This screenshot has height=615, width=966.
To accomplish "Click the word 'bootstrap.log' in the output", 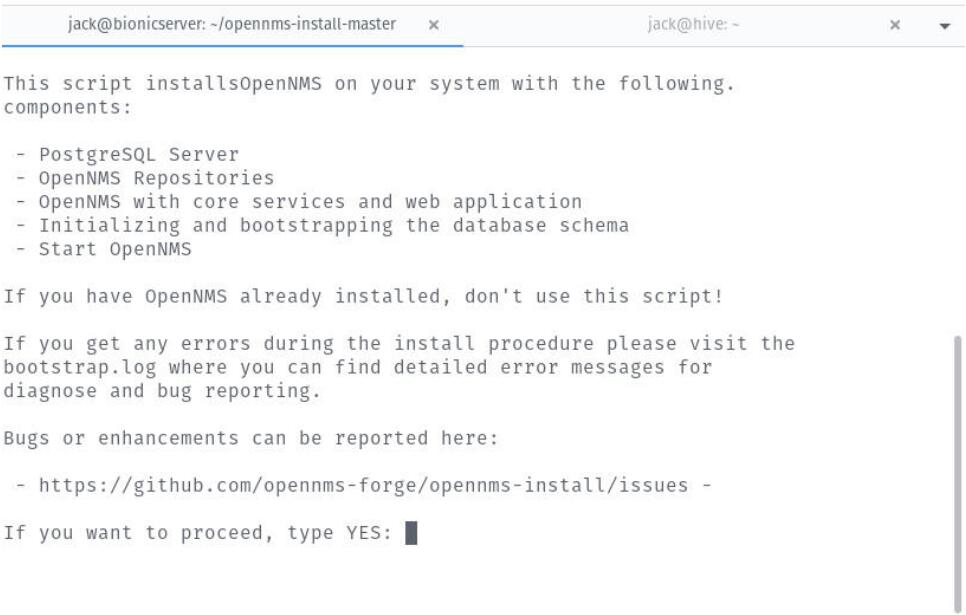I will coord(79,367).
